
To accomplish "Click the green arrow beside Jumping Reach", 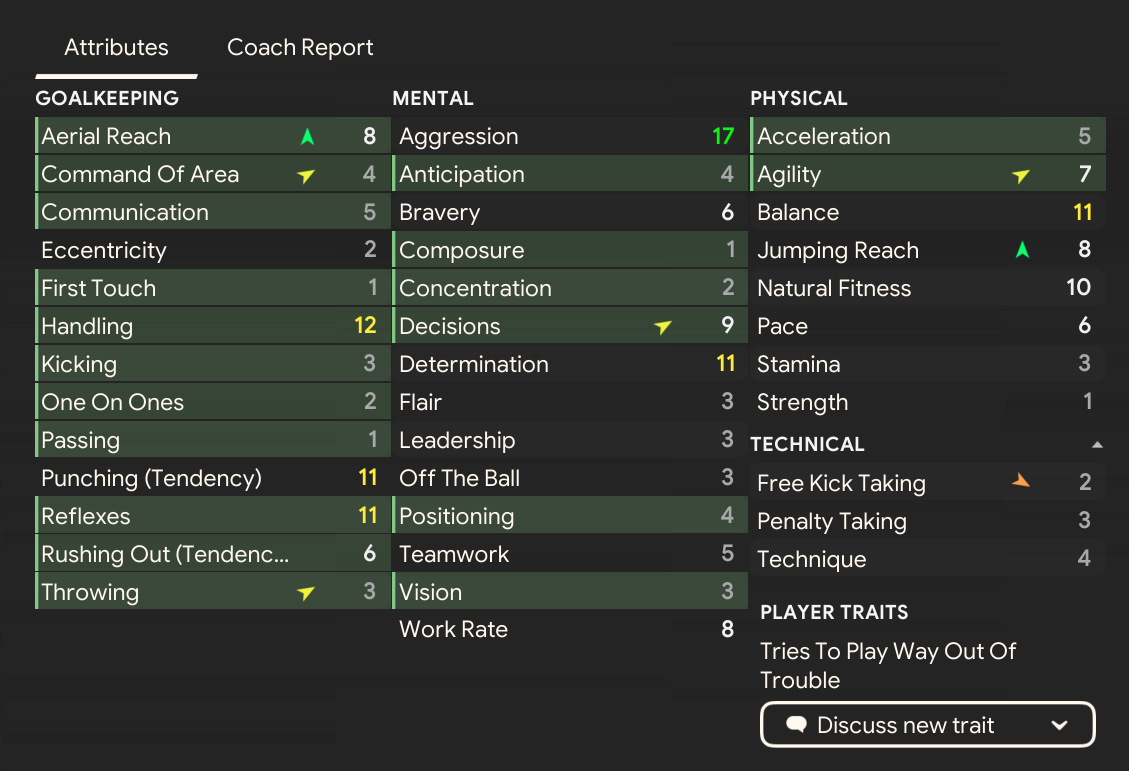I will pyautogui.click(x=1022, y=250).
